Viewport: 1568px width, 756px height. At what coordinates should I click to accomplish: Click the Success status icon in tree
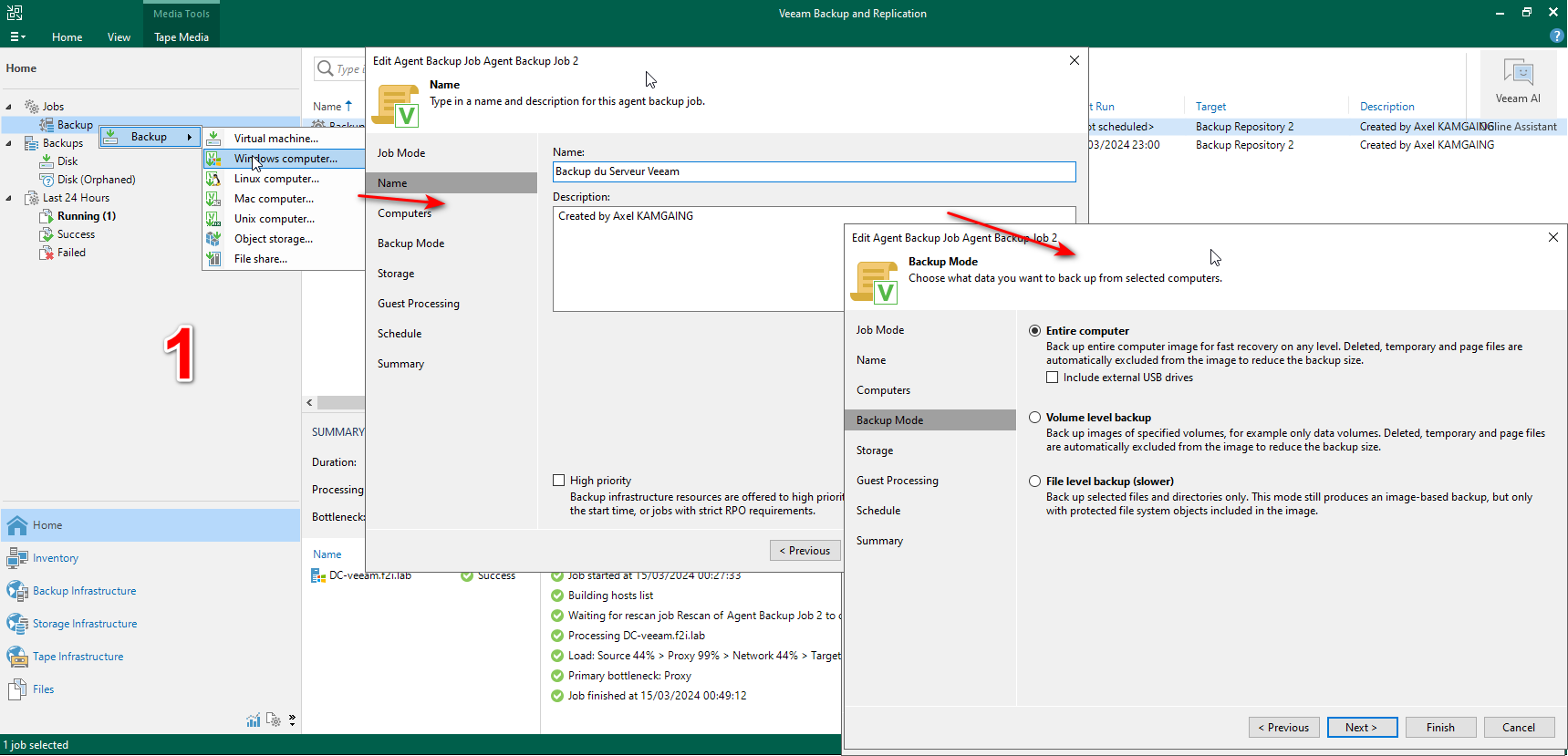47,234
